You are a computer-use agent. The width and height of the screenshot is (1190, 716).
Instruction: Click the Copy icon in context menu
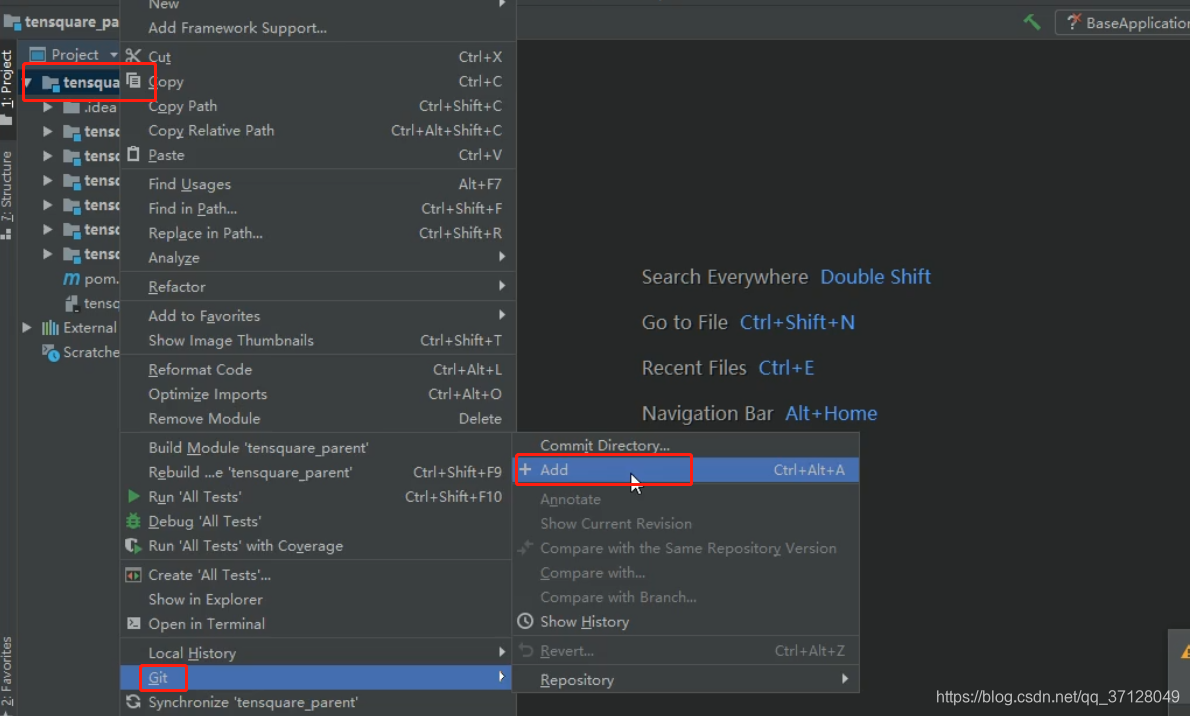(x=134, y=80)
